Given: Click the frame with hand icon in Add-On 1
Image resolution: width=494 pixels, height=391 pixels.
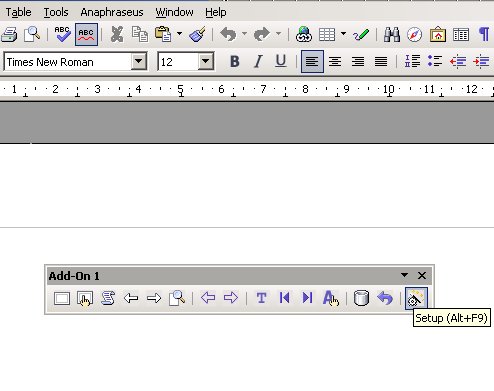Looking at the screenshot, I should point(85,298).
